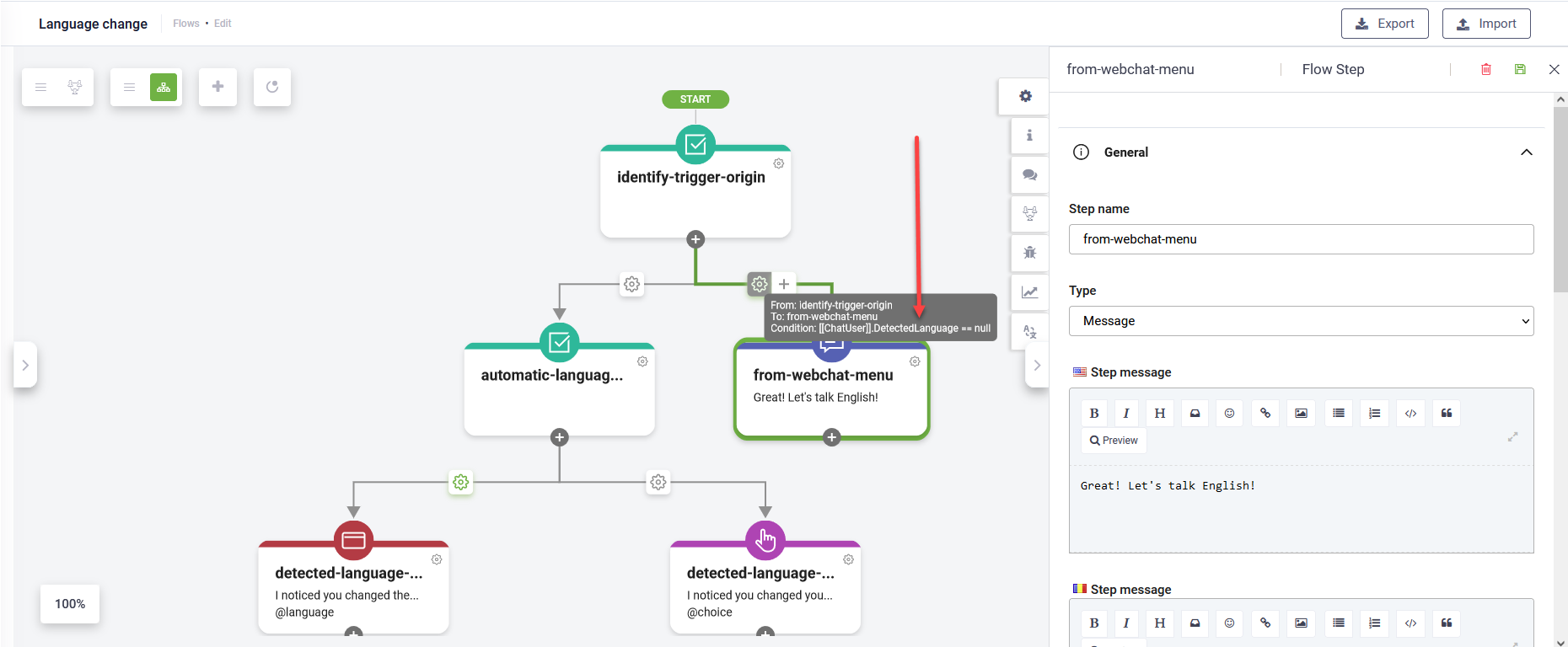This screenshot has height=647, width=1568.
Task: Apply italic in first Step message editor
Action: pos(1126,413)
